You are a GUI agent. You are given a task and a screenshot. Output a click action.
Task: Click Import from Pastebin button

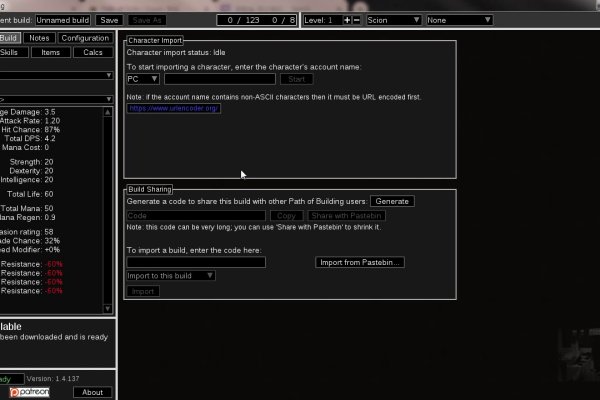click(360, 262)
